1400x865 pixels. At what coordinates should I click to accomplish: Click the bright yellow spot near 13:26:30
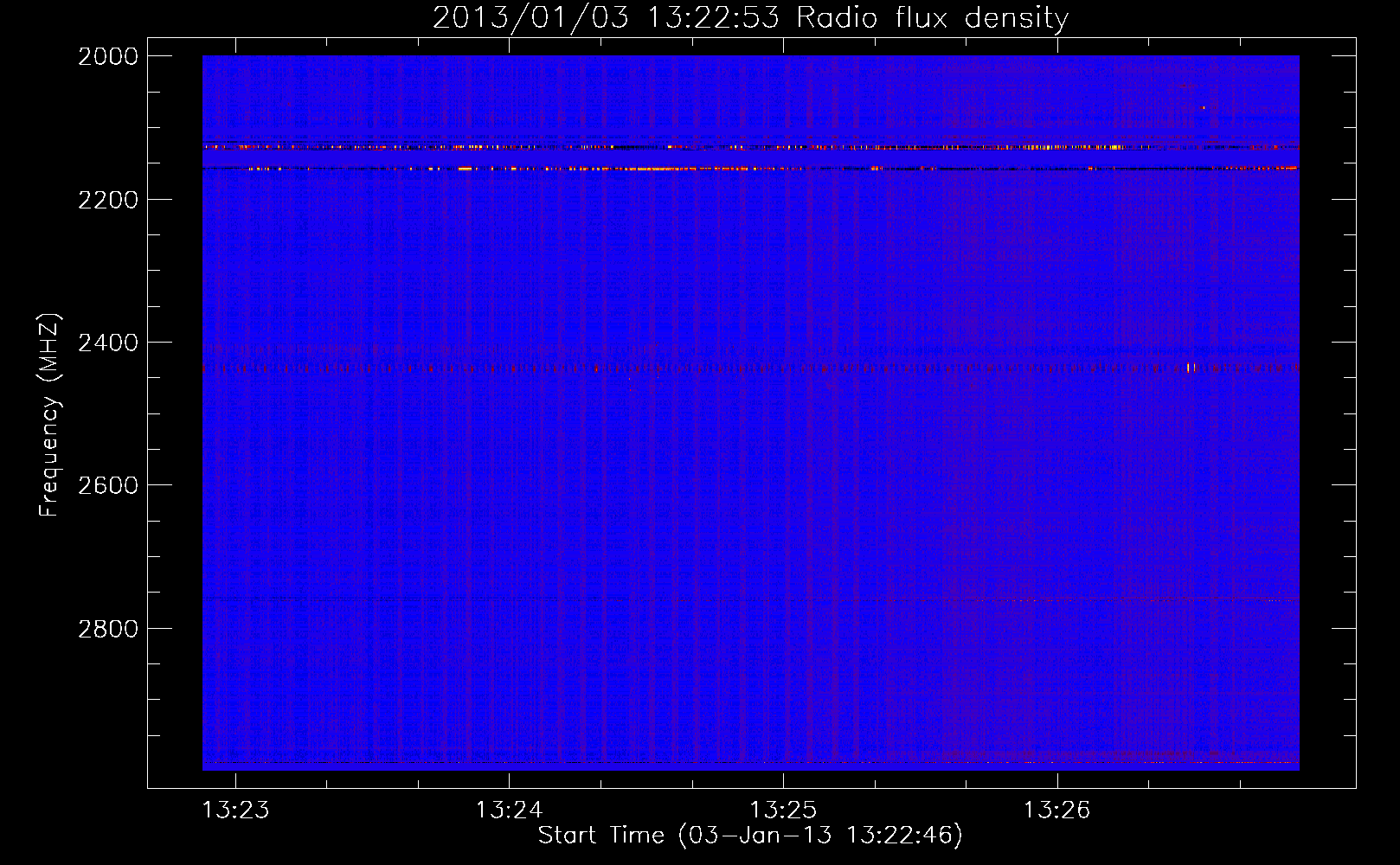[x=1191, y=368]
